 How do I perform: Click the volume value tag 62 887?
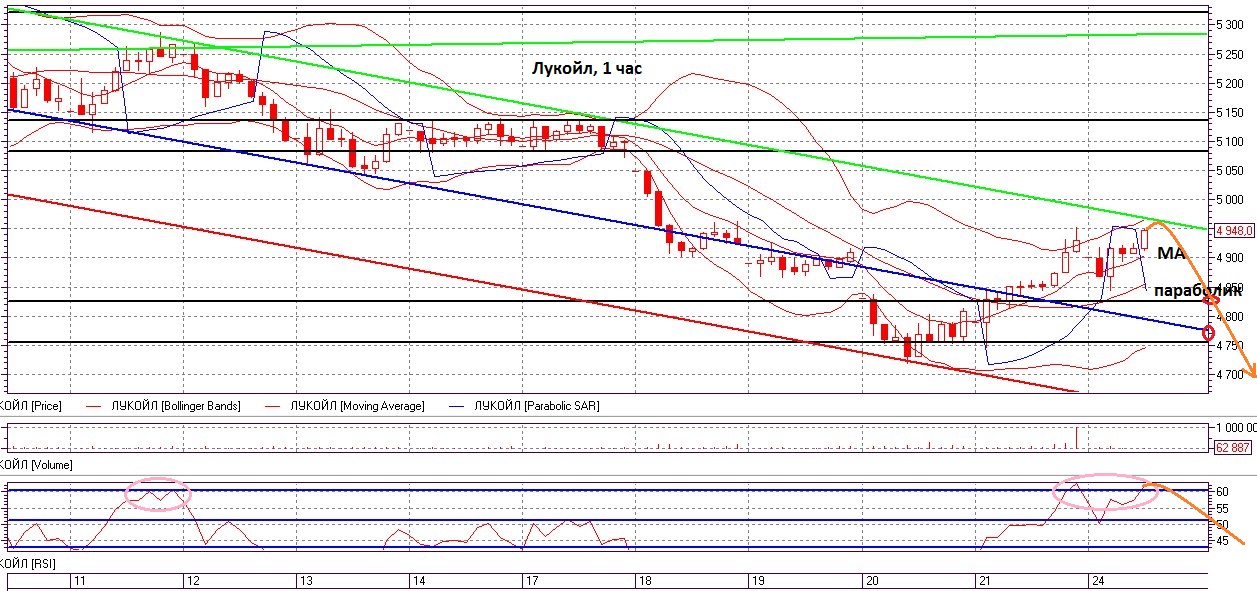point(1235,447)
